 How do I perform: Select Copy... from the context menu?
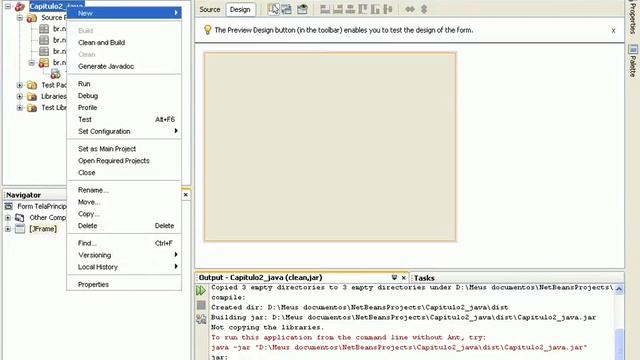tap(124, 213)
